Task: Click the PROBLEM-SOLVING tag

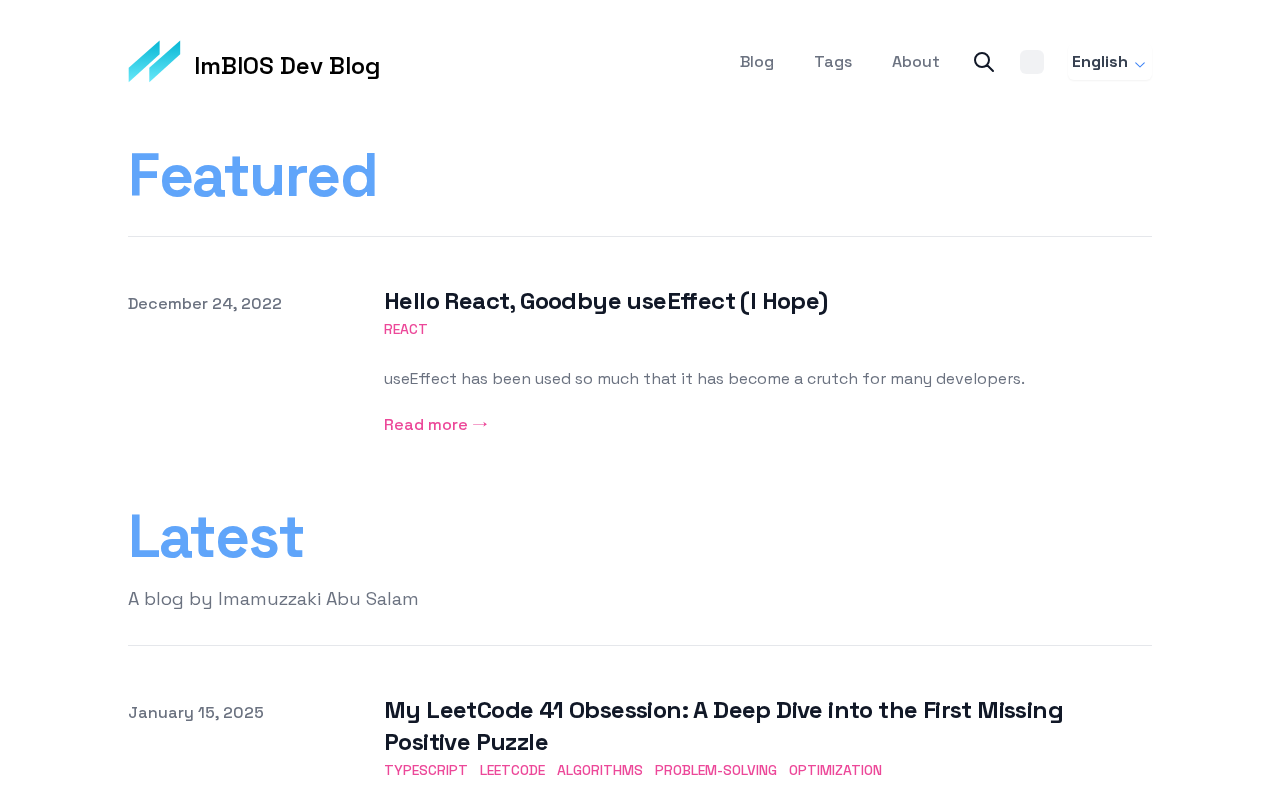Action: 716,770
